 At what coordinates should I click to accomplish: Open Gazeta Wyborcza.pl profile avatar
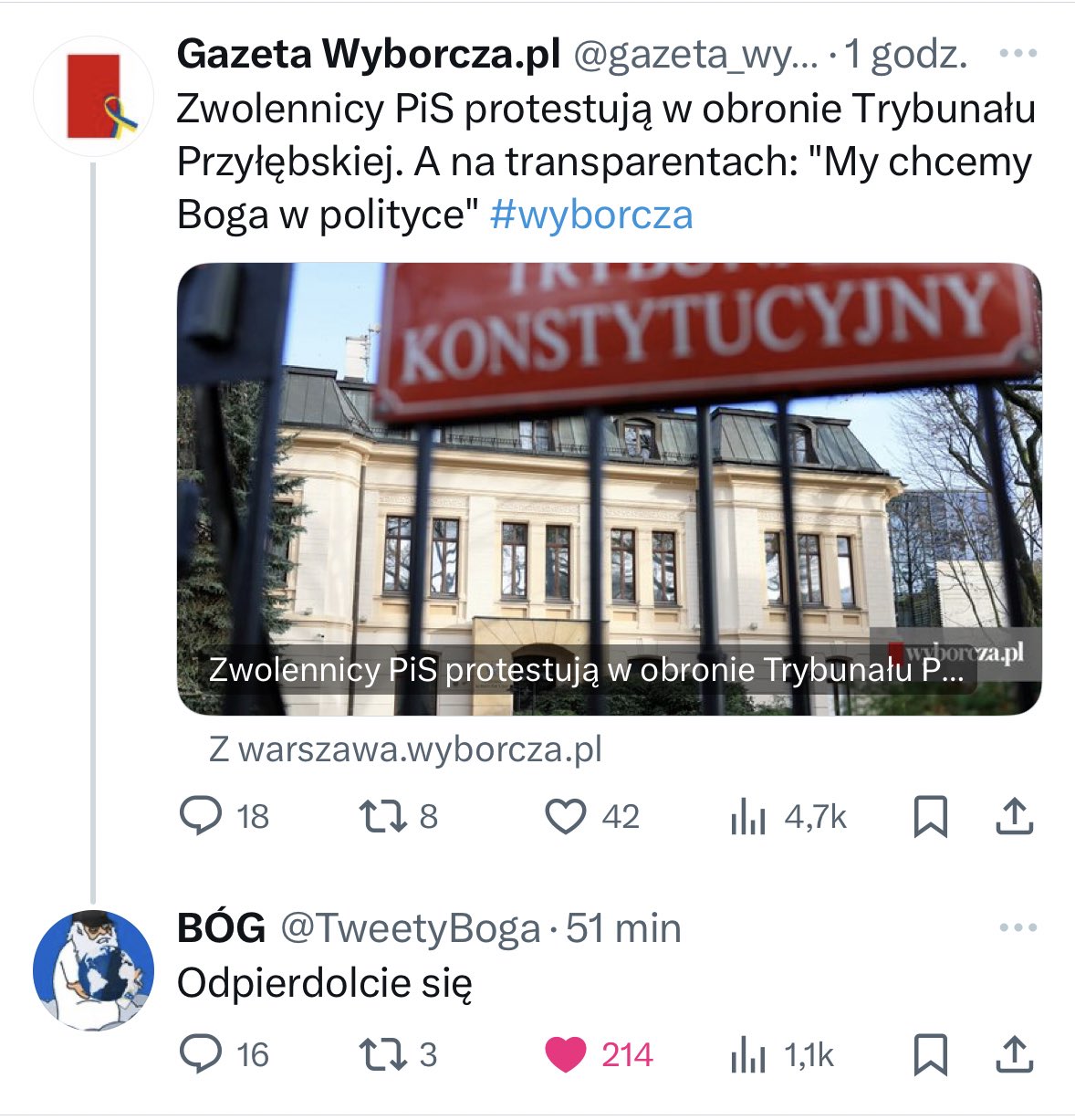point(93,96)
